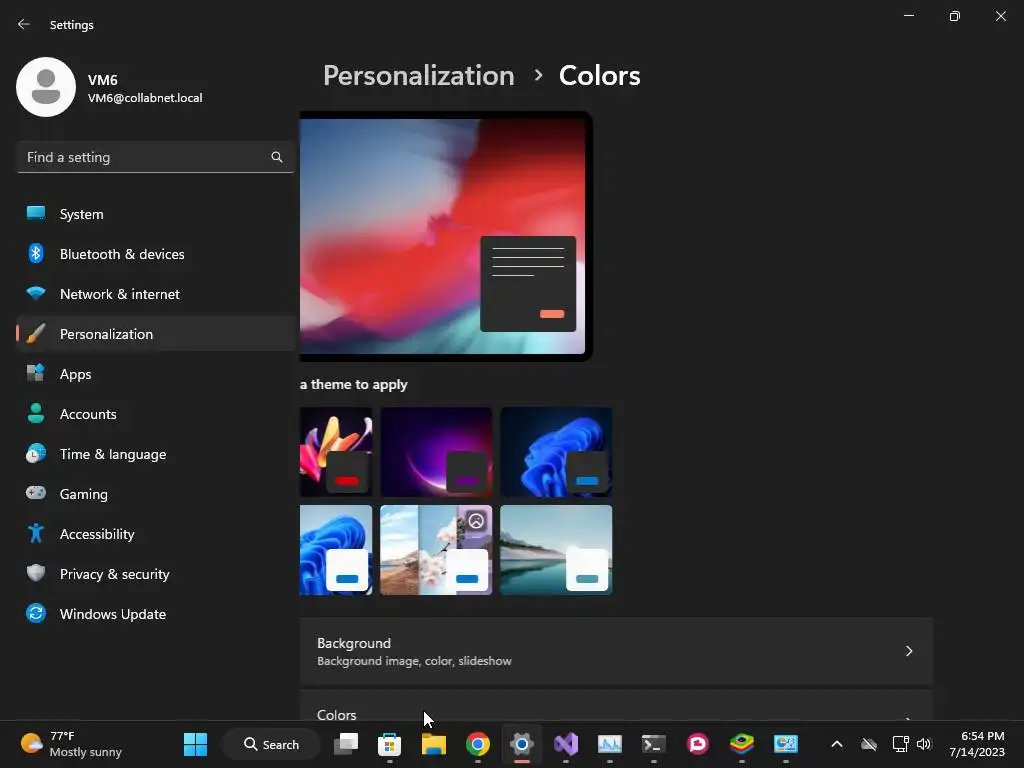Image resolution: width=1024 pixels, height=768 pixels.
Task: Click the cloud sync tray icon
Action: point(869,744)
